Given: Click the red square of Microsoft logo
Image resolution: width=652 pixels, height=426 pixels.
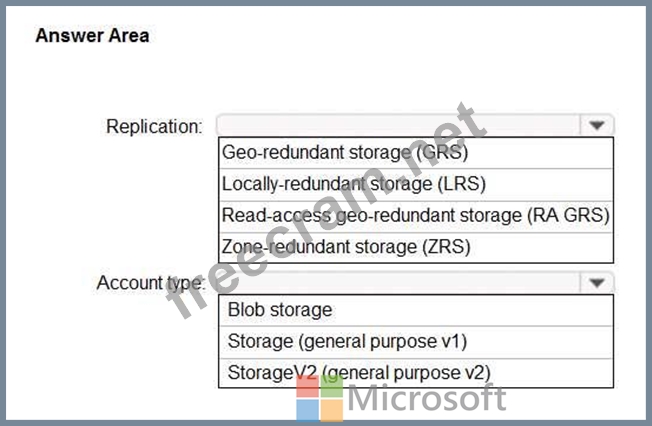Looking at the screenshot, I should [307, 386].
